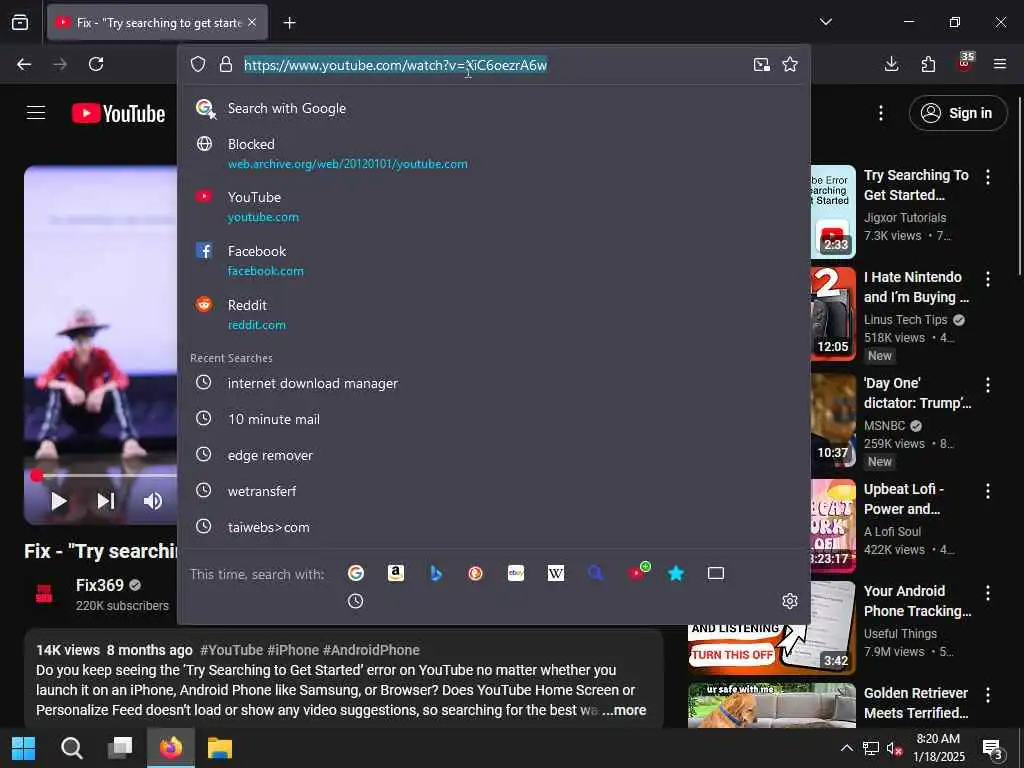Open the Fix369 channel link

coord(100,585)
